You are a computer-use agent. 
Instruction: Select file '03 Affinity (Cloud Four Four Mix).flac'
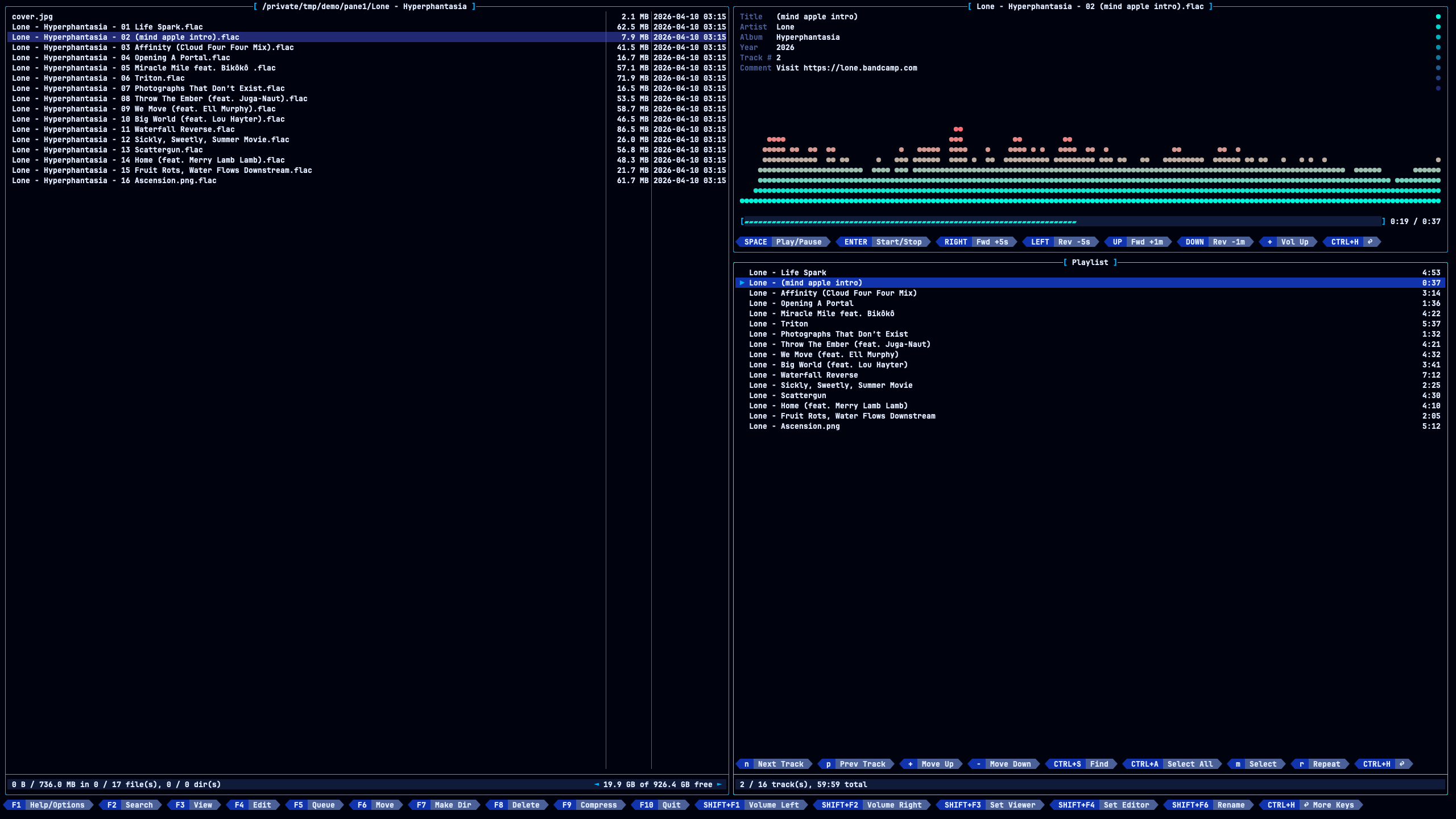coord(367,47)
